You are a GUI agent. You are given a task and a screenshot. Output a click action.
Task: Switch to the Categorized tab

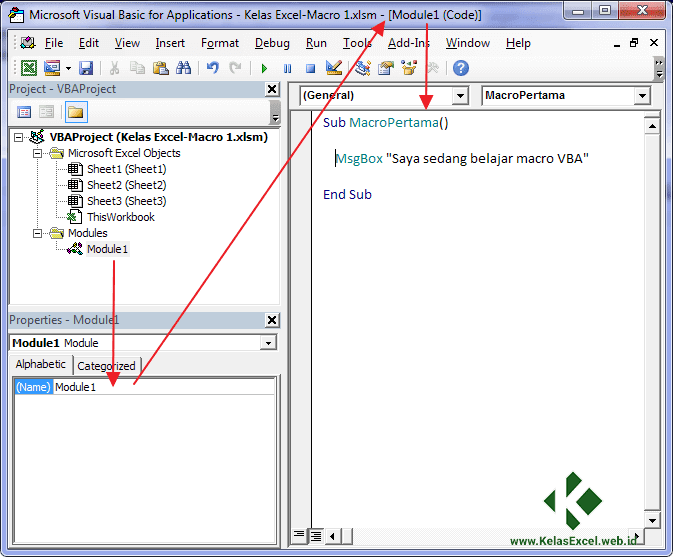tap(106, 366)
